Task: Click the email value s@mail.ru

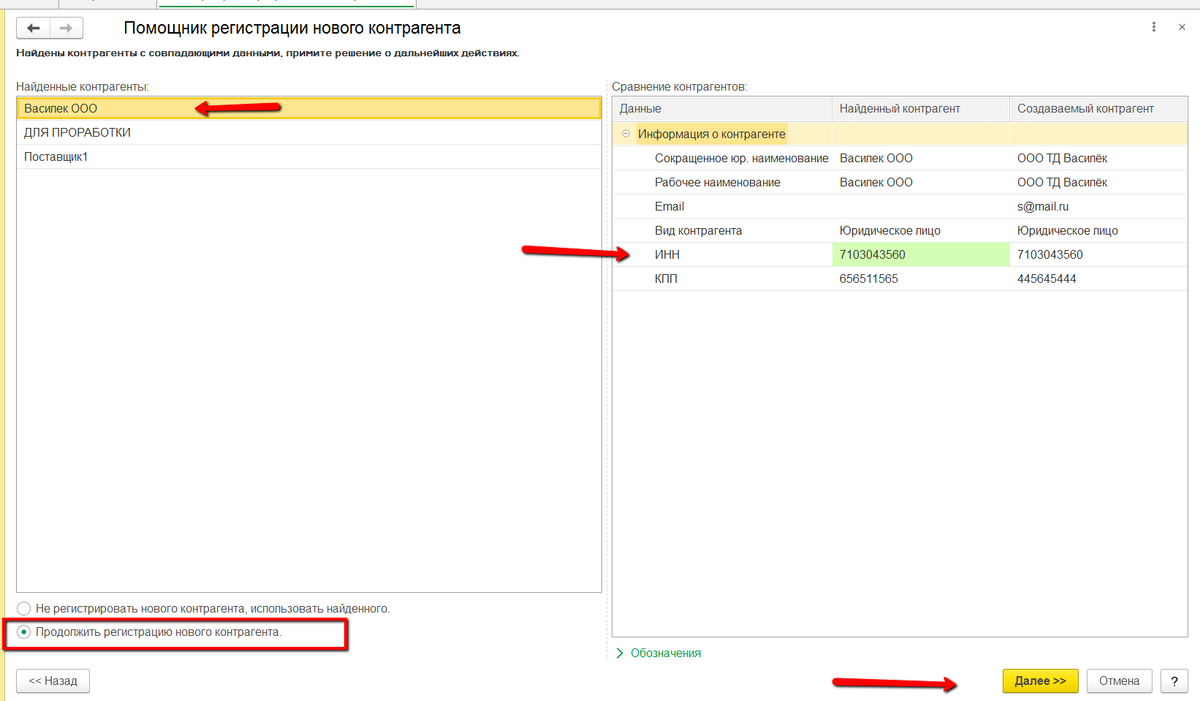Action: [x=1043, y=206]
